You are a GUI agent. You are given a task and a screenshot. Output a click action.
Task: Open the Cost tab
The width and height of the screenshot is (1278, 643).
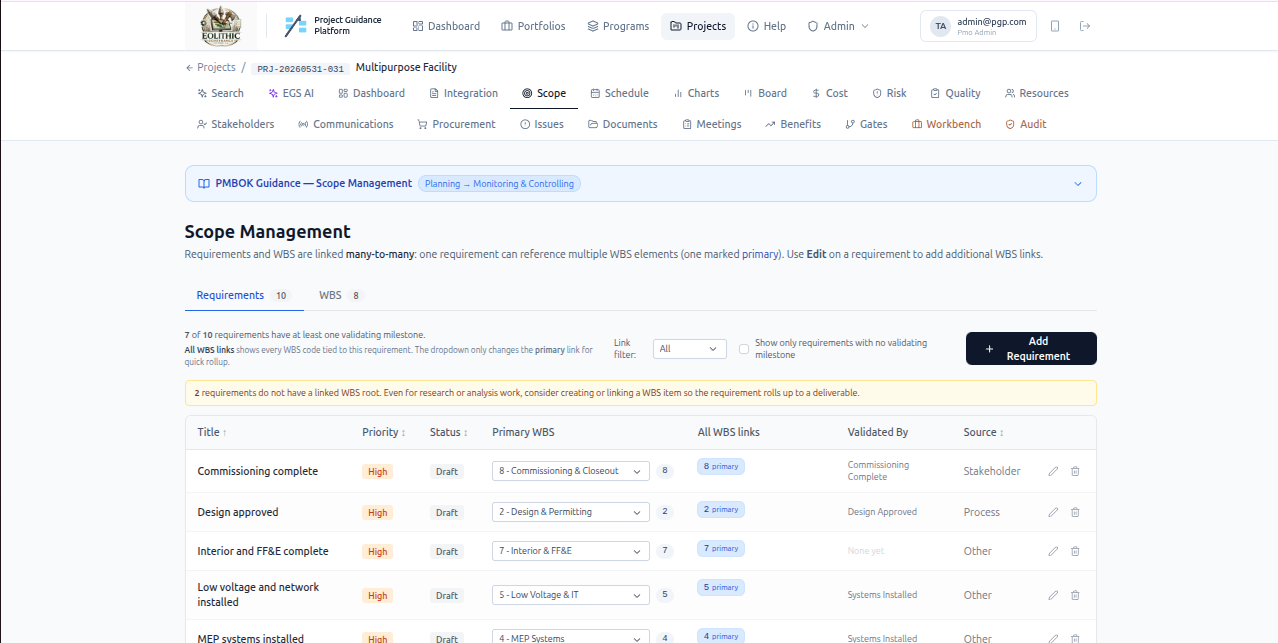tap(829, 93)
